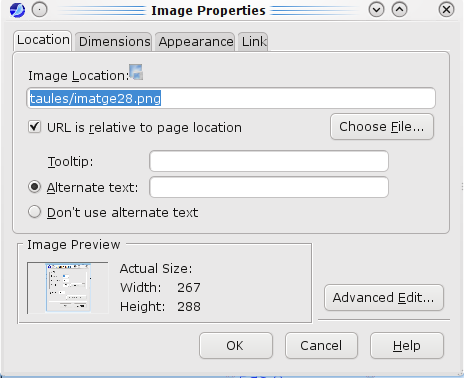Open the Choose File button
Image resolution: width=464 pixels, height=378 pixels.
tap(382, 127)
